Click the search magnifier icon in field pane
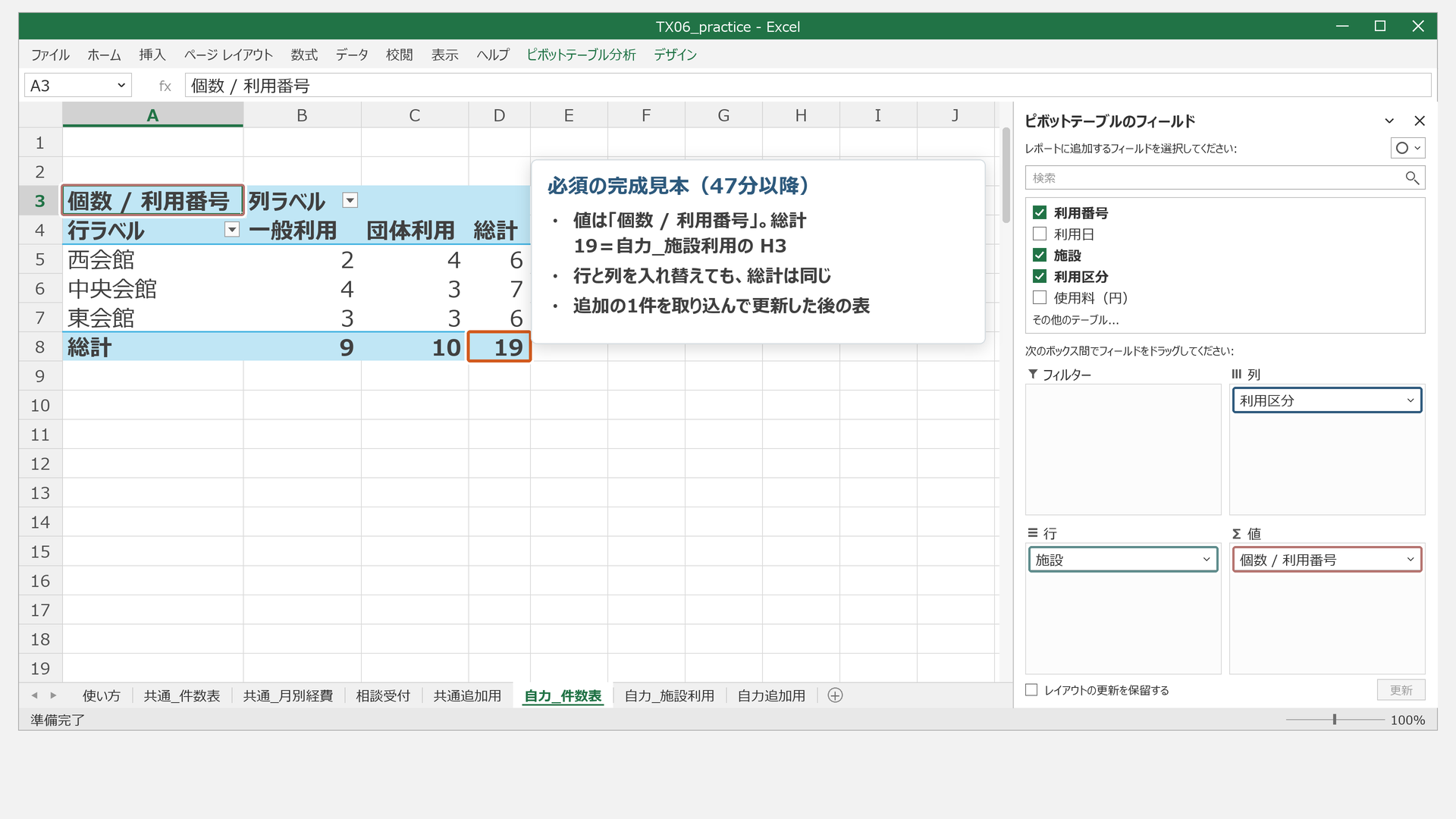The height and width of the screenshot is (819, 1456). click(1411, 177)
